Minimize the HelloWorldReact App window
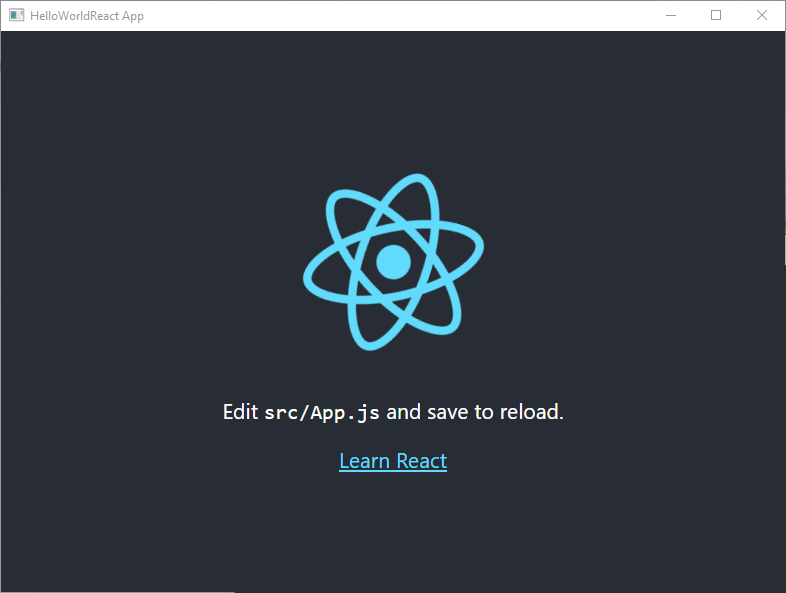This screenshot has height=593, width=786. 671,16
